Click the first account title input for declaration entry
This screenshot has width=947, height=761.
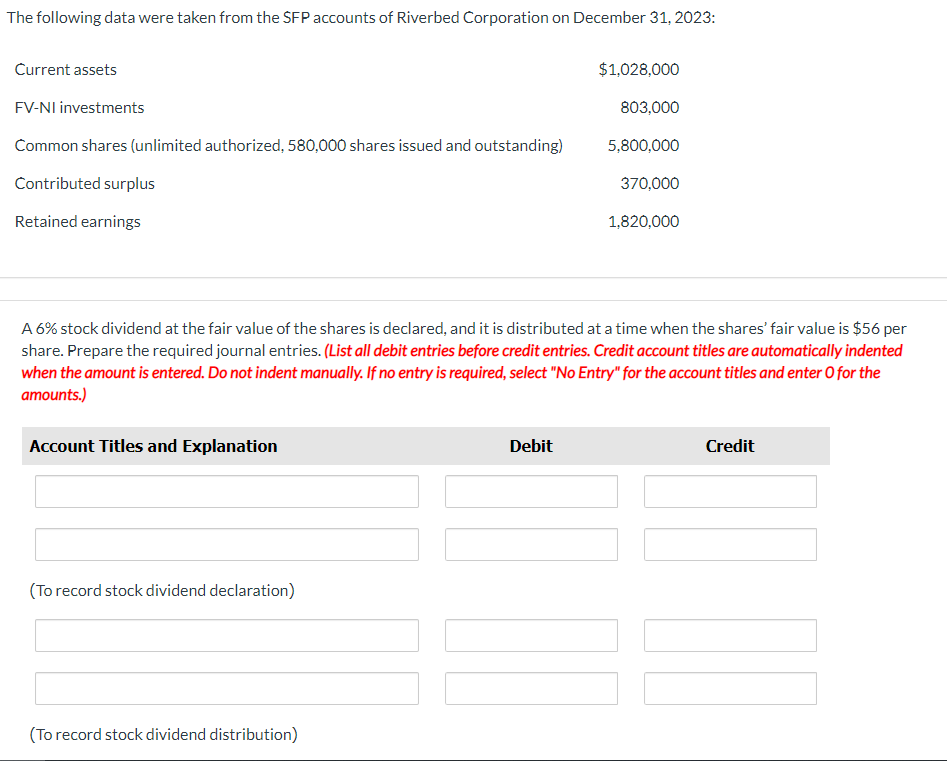pyautogui.click(x=226, y=491)
